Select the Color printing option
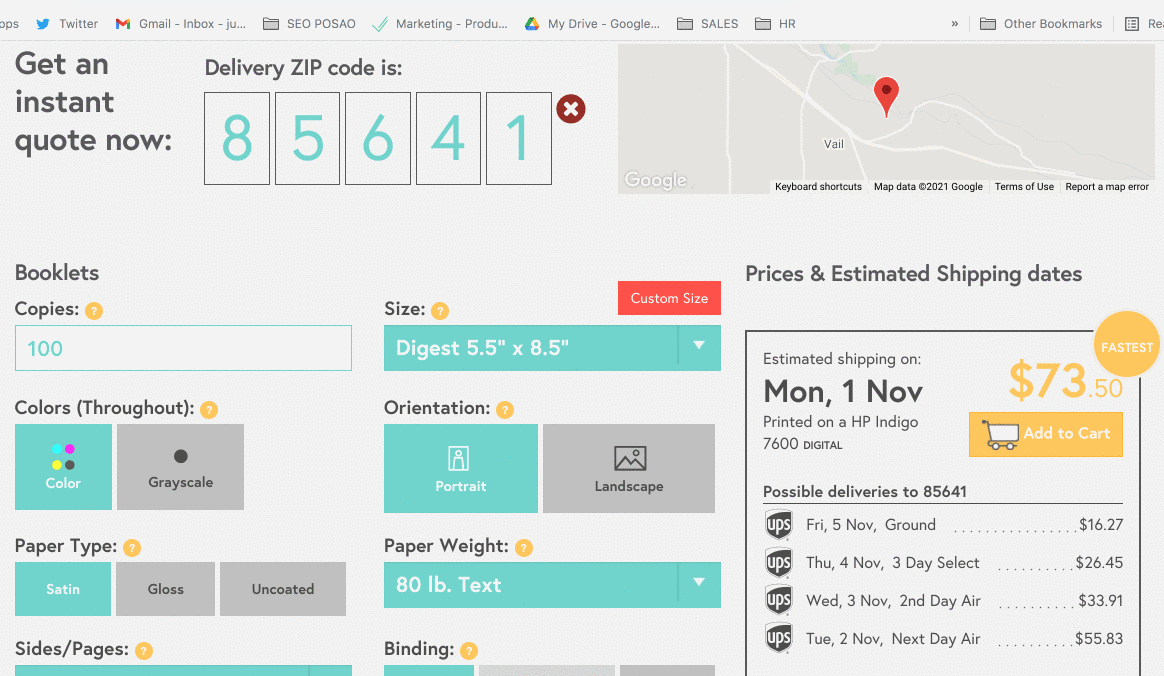This screenshot has width=1164, height=676. click(x=63, y=467)
